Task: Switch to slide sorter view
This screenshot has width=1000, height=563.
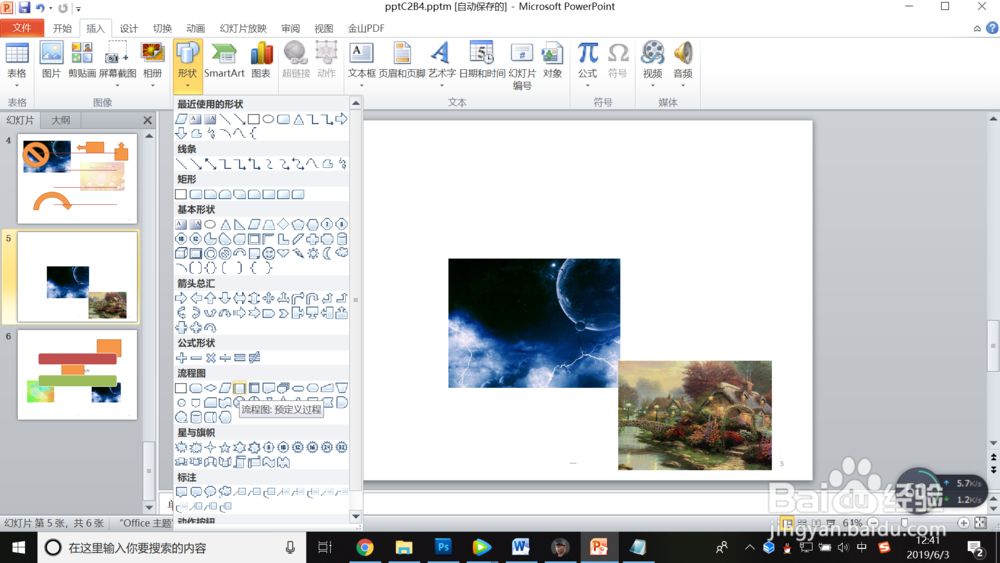Action: pos(802,523)
